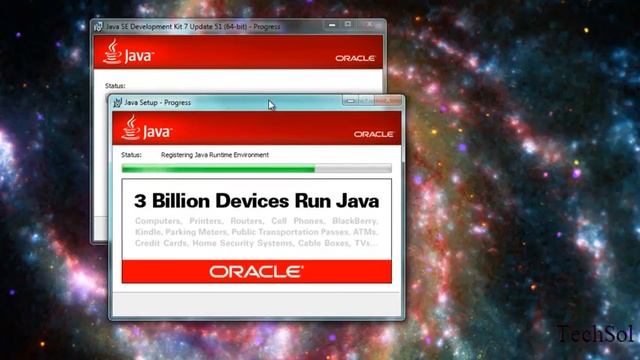640x360 pixels.
Task: Click the Oracle logo in the Development Kit window
Action: (355, 58)
